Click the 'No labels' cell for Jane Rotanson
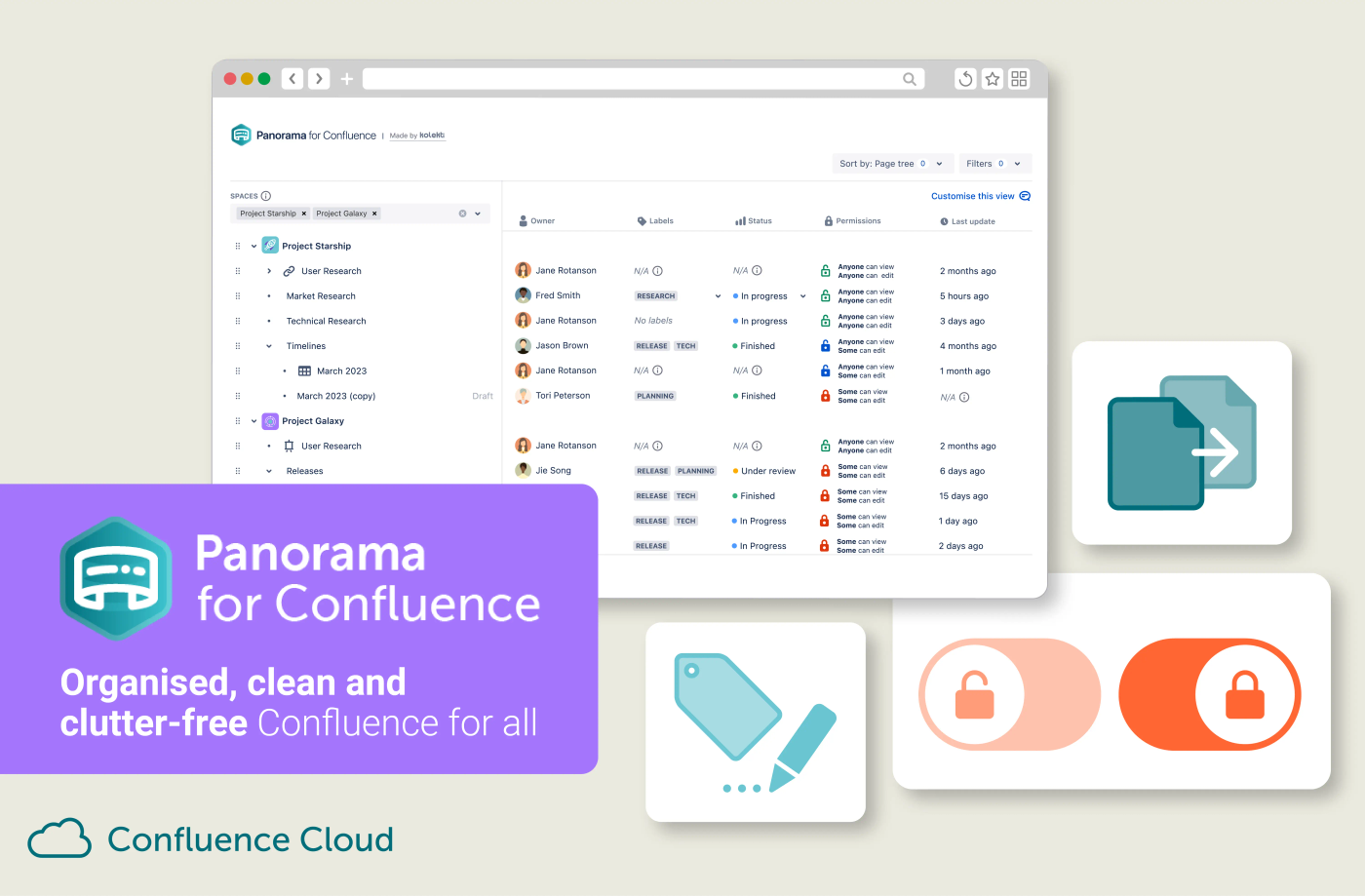 click(x=653, y=321)
